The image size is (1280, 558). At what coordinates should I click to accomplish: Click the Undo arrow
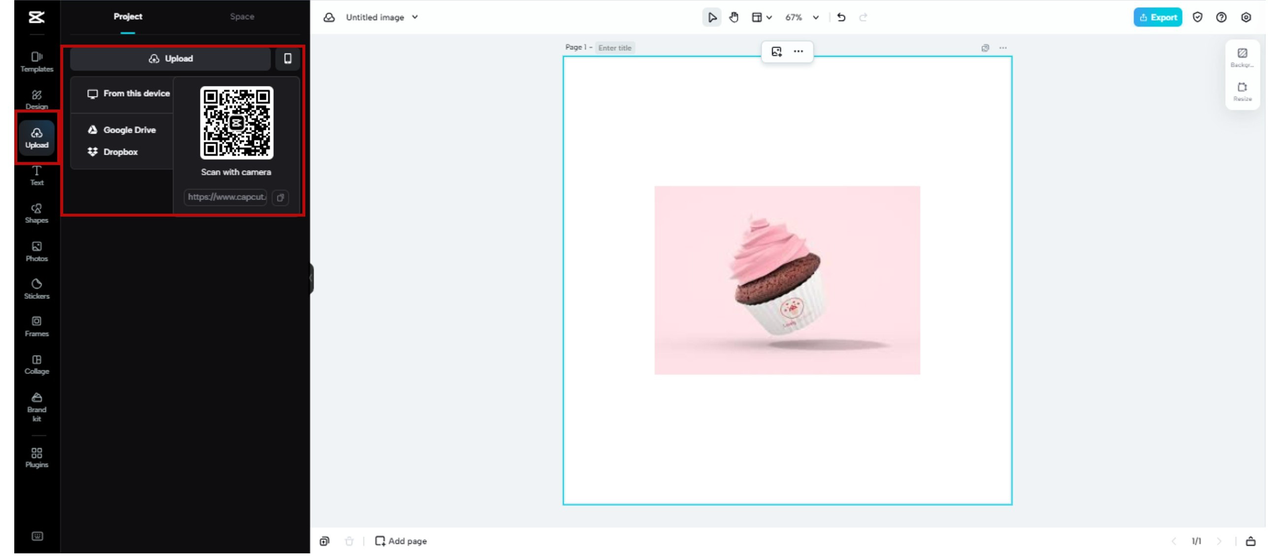tap(841, 17)
